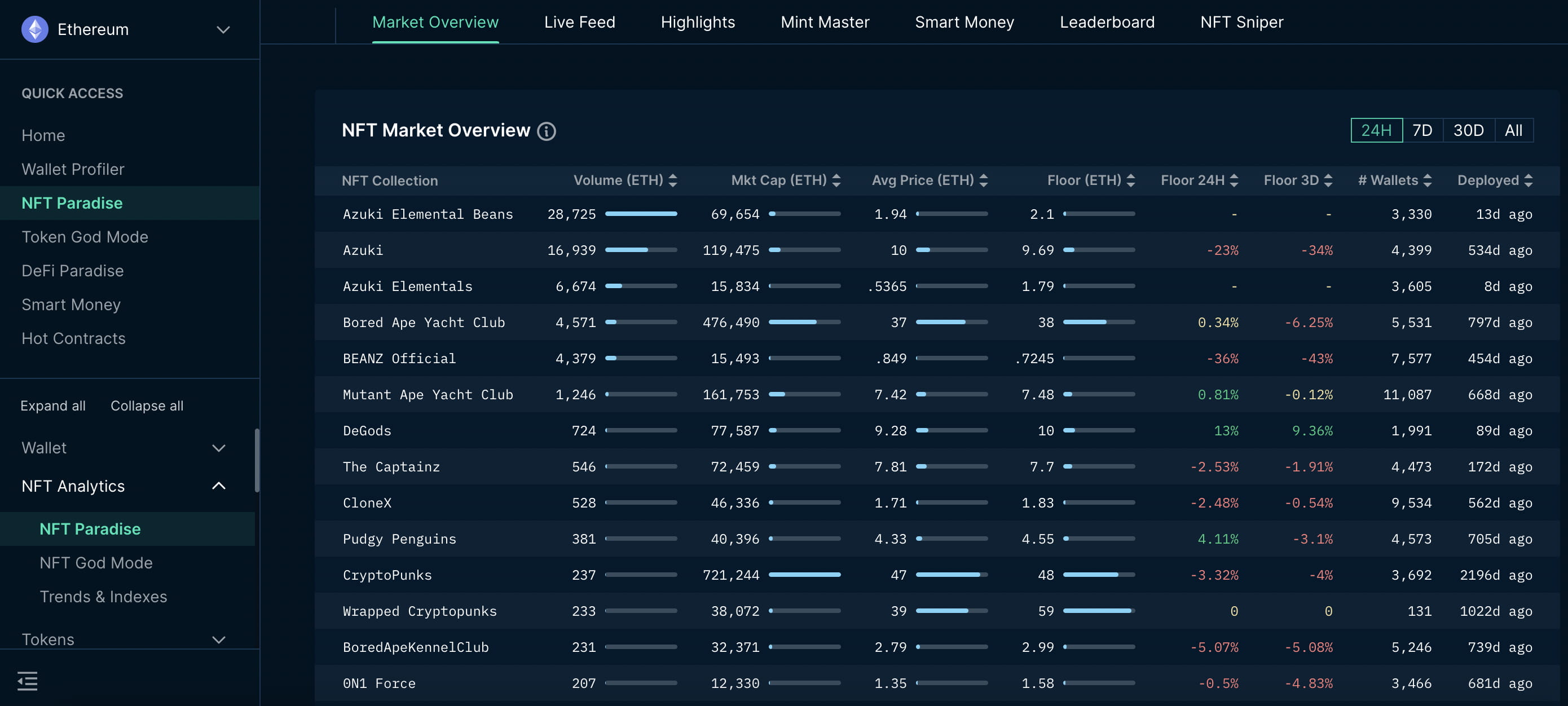
Task: Open Token God Mode from Quick Access
Action: 85,237
